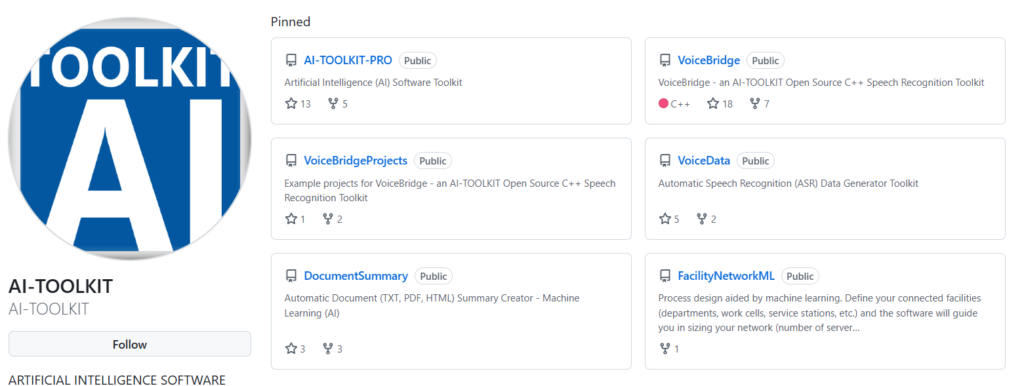This screenshot has height=386, width=1024.
Task: Click the fork icon on AI-TOOLKIT-PRO card
Action: click(x=333, y=104)
